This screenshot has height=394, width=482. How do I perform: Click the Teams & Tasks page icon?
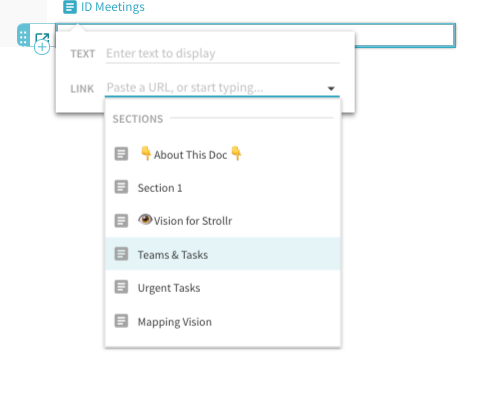point(121,254)
